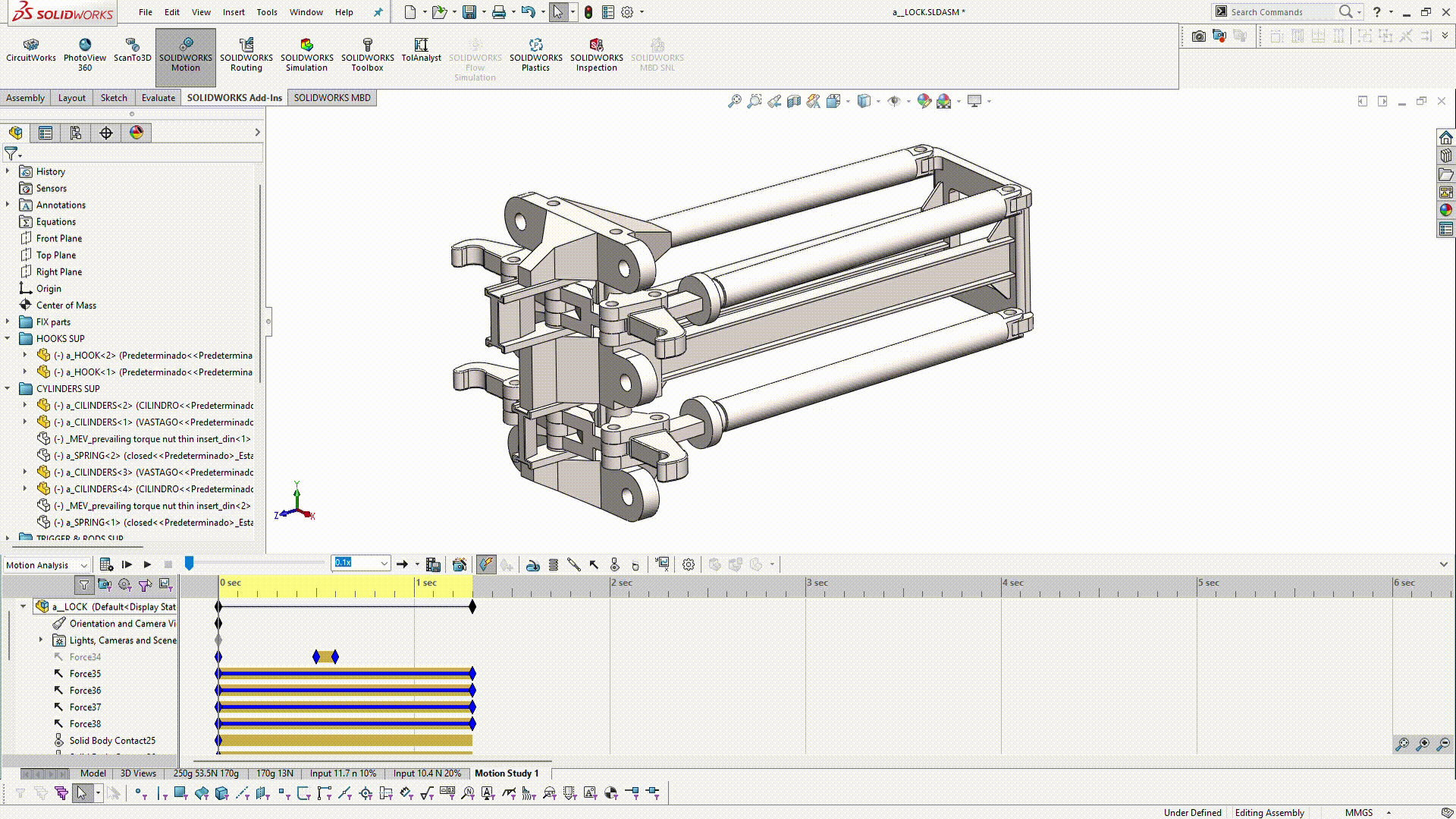Open the 250g 53.5N 170g study tab
Viewport: 1456px width, 819px height.
[206, 773]
